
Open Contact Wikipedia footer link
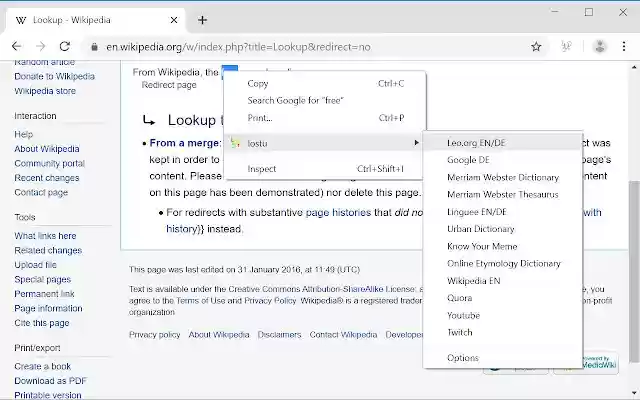click(x=343, y=335)
